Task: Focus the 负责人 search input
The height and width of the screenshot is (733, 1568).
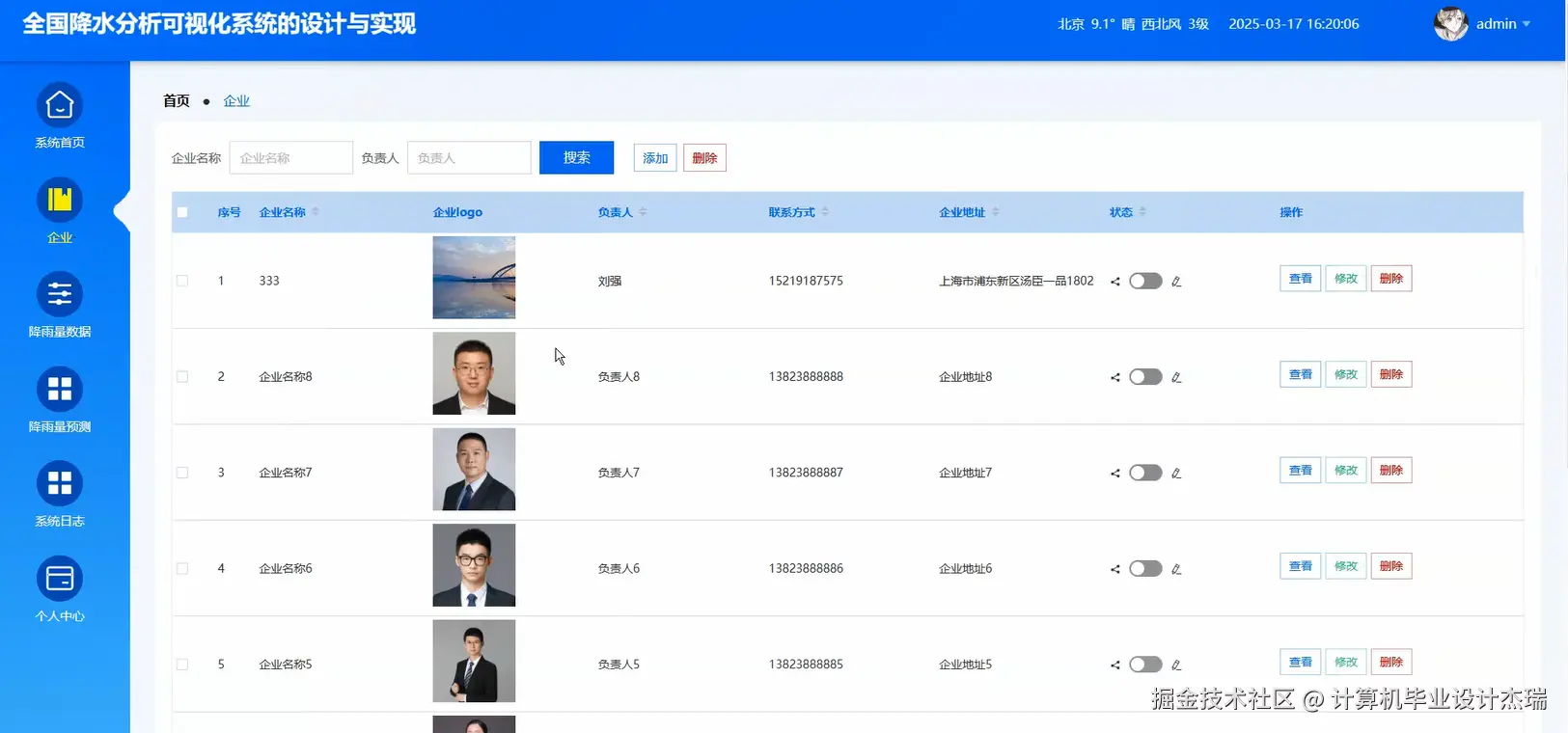Action: pyautogui.click(x=469, y=158)
